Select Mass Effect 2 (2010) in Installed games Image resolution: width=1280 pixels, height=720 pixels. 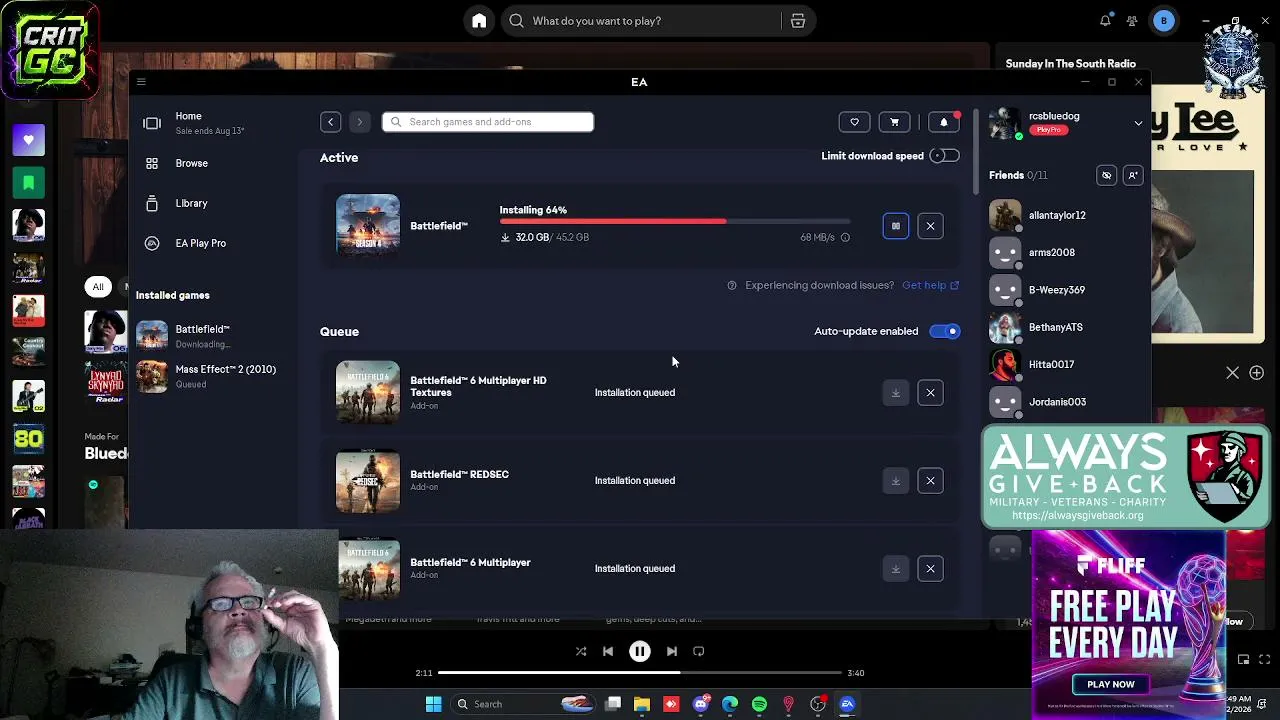(208, 376)
